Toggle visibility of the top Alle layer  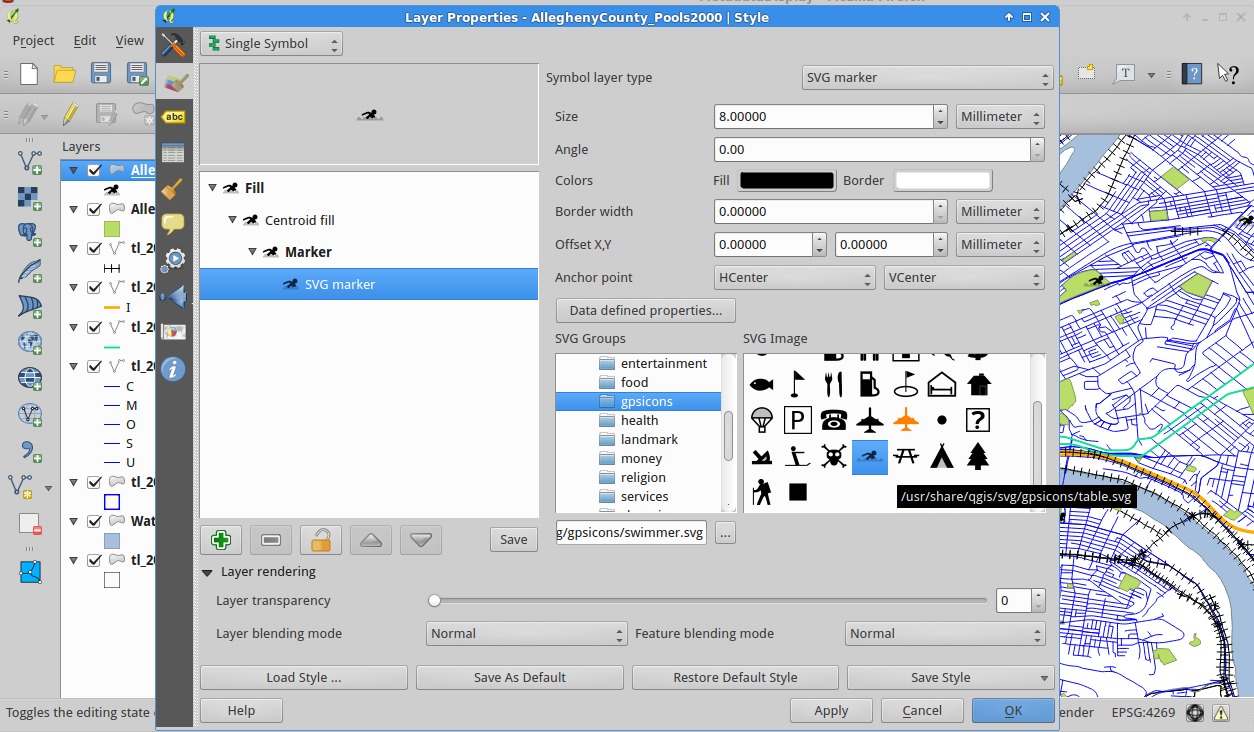pyautogui.click(x=94, y=170)
